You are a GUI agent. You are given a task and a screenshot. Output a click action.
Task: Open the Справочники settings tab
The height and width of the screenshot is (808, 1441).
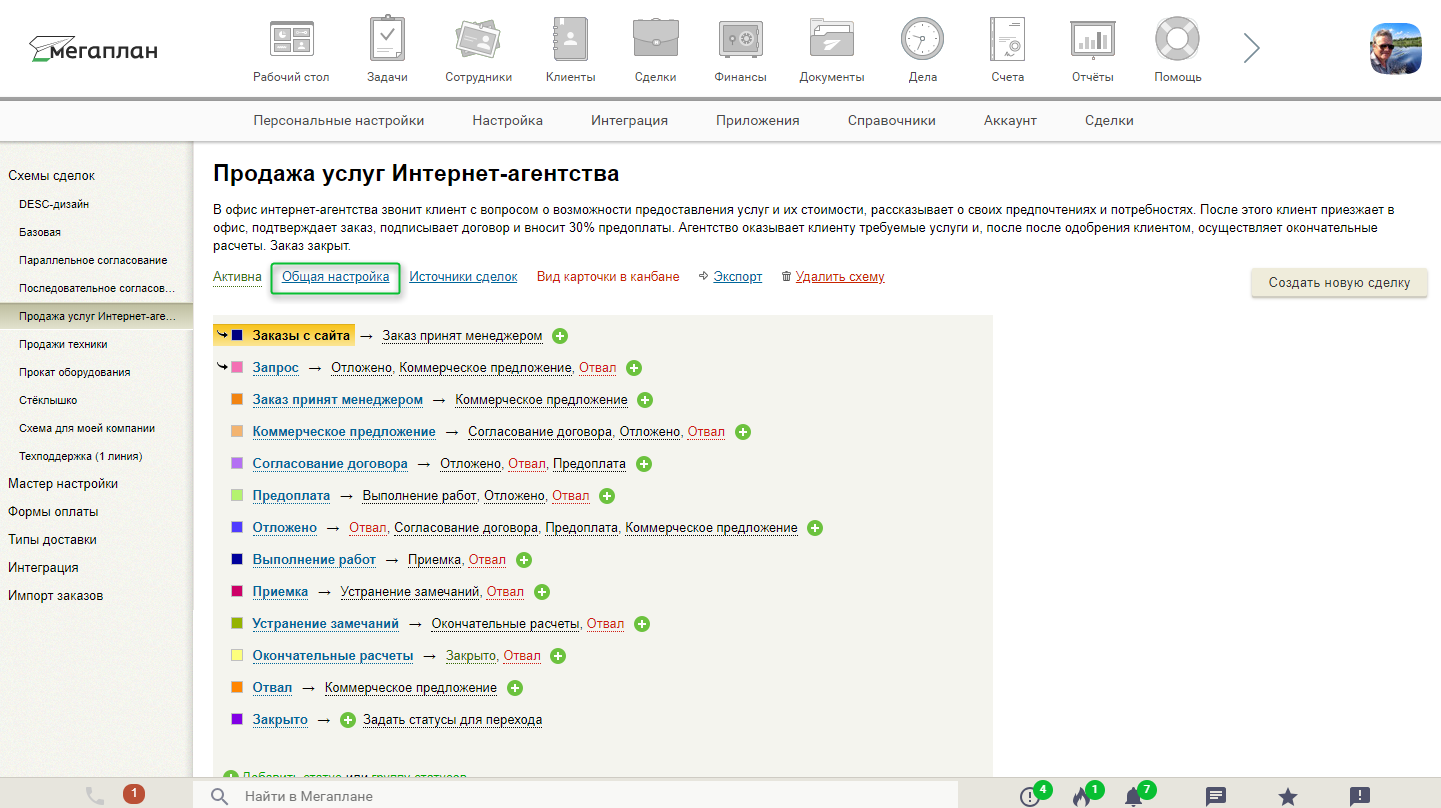coord(891,121)
